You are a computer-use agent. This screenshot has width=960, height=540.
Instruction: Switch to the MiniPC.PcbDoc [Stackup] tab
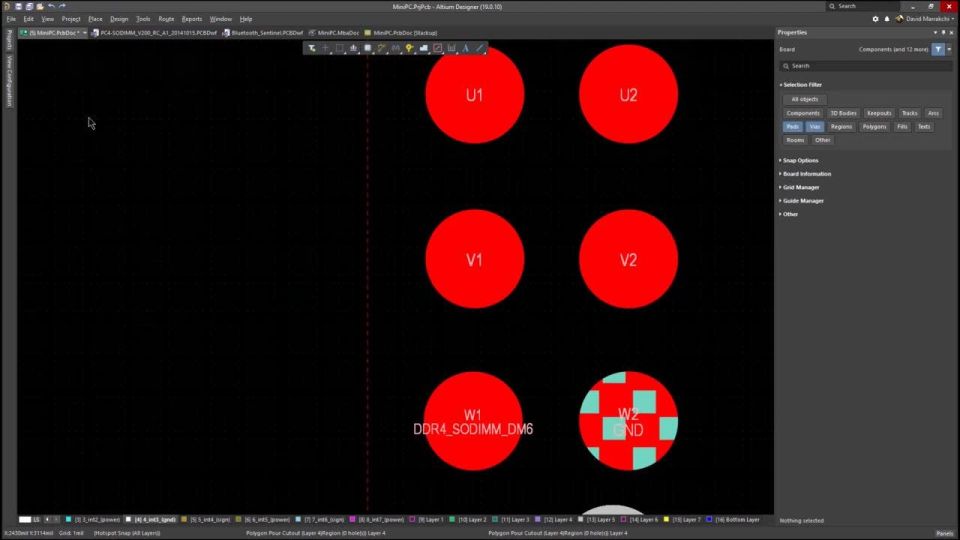coord(400,32)
